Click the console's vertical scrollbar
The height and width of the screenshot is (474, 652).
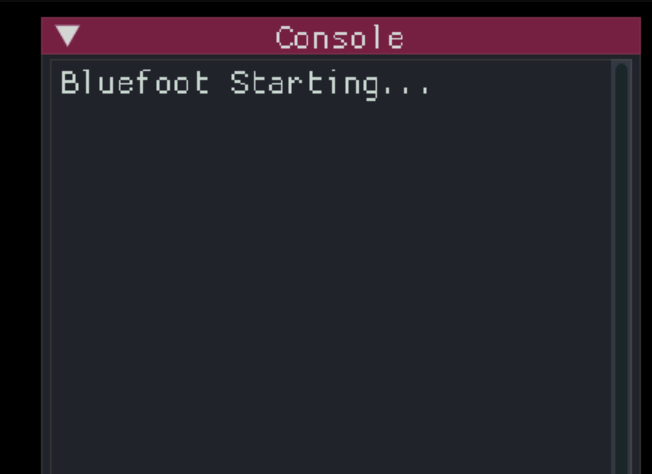621,260
